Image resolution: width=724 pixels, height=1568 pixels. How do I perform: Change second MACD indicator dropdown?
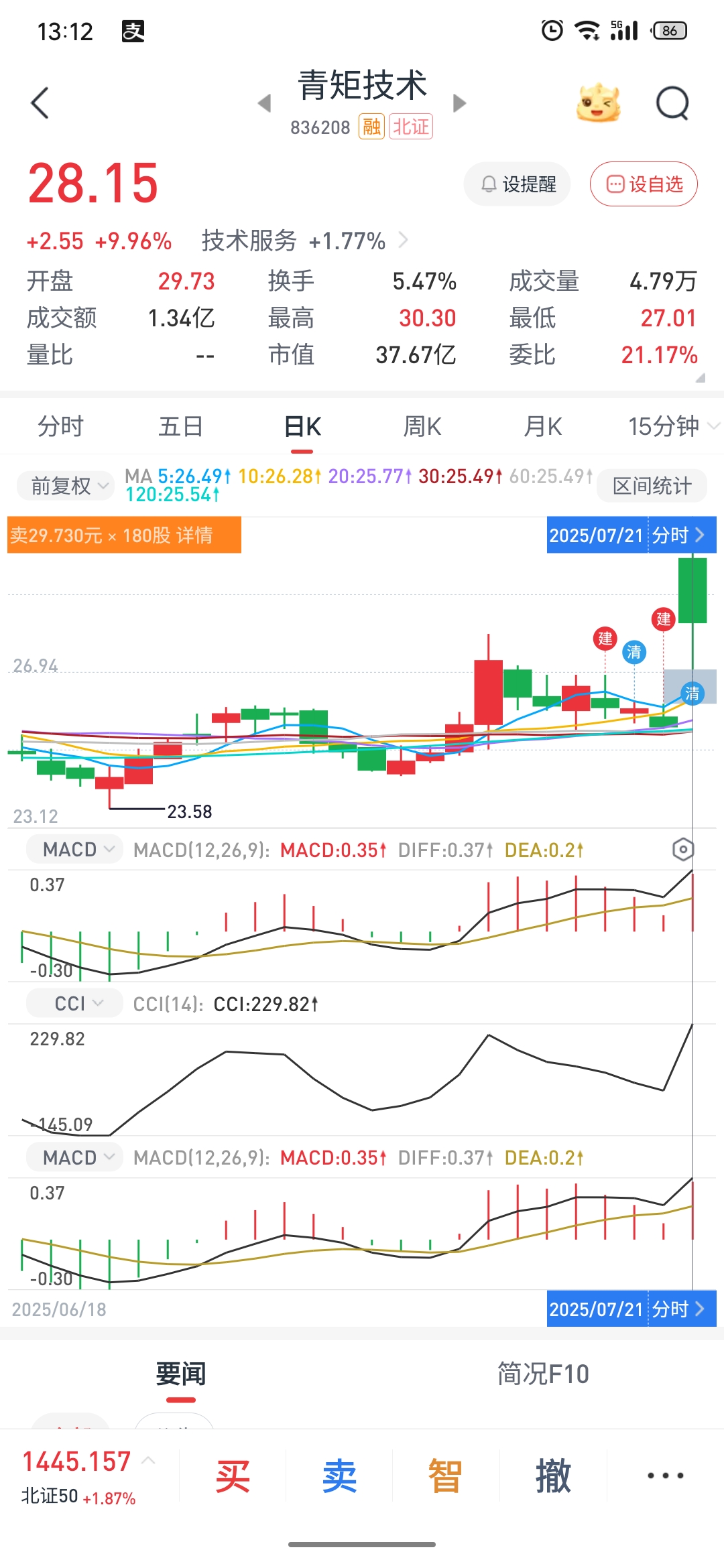[74, 1157]
